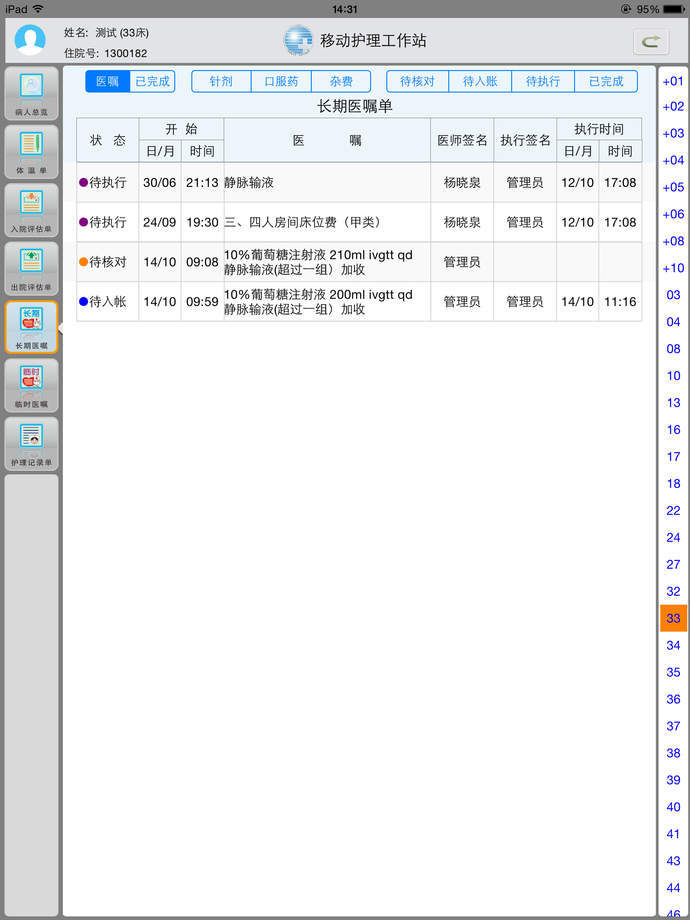Filter orders by 杂费

pyautogui.click(x=341, y=82)
